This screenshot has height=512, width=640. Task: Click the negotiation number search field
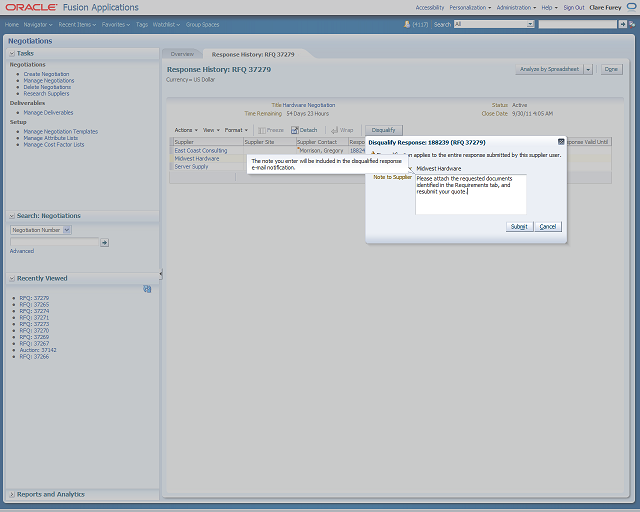point(54,242)
